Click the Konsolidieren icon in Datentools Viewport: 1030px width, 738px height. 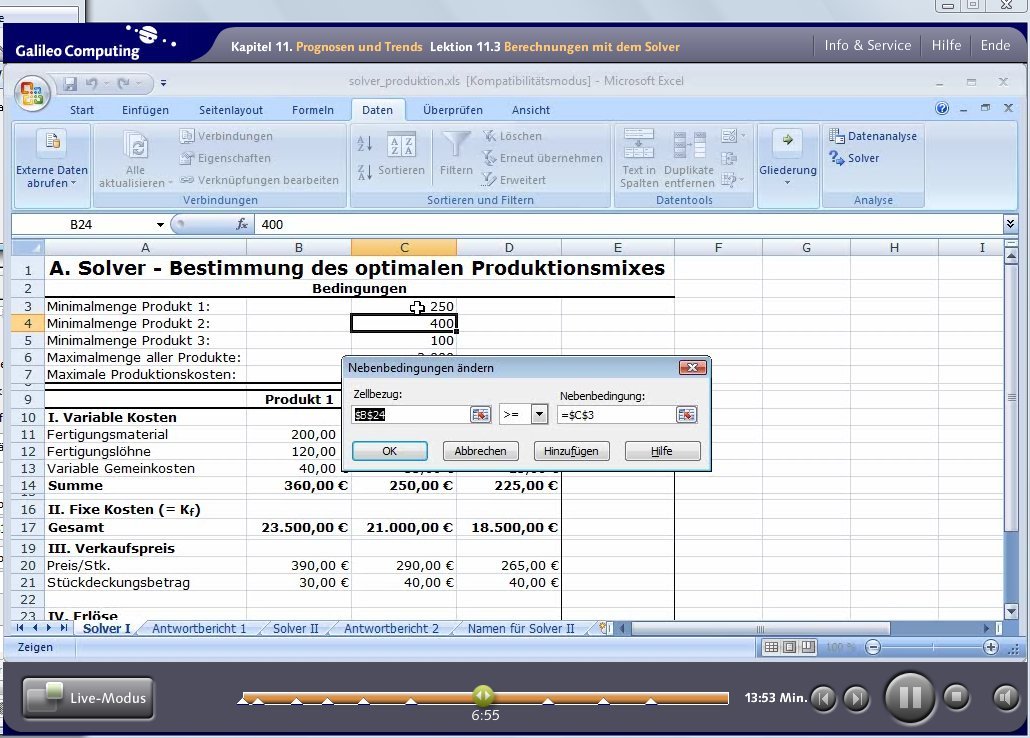pos(729,158)
